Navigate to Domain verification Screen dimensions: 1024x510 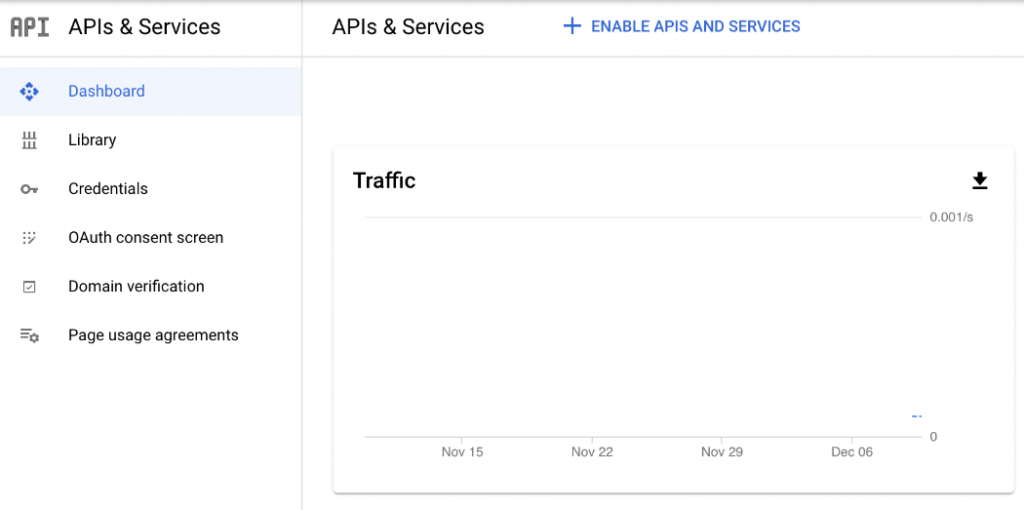click(136, 287)
